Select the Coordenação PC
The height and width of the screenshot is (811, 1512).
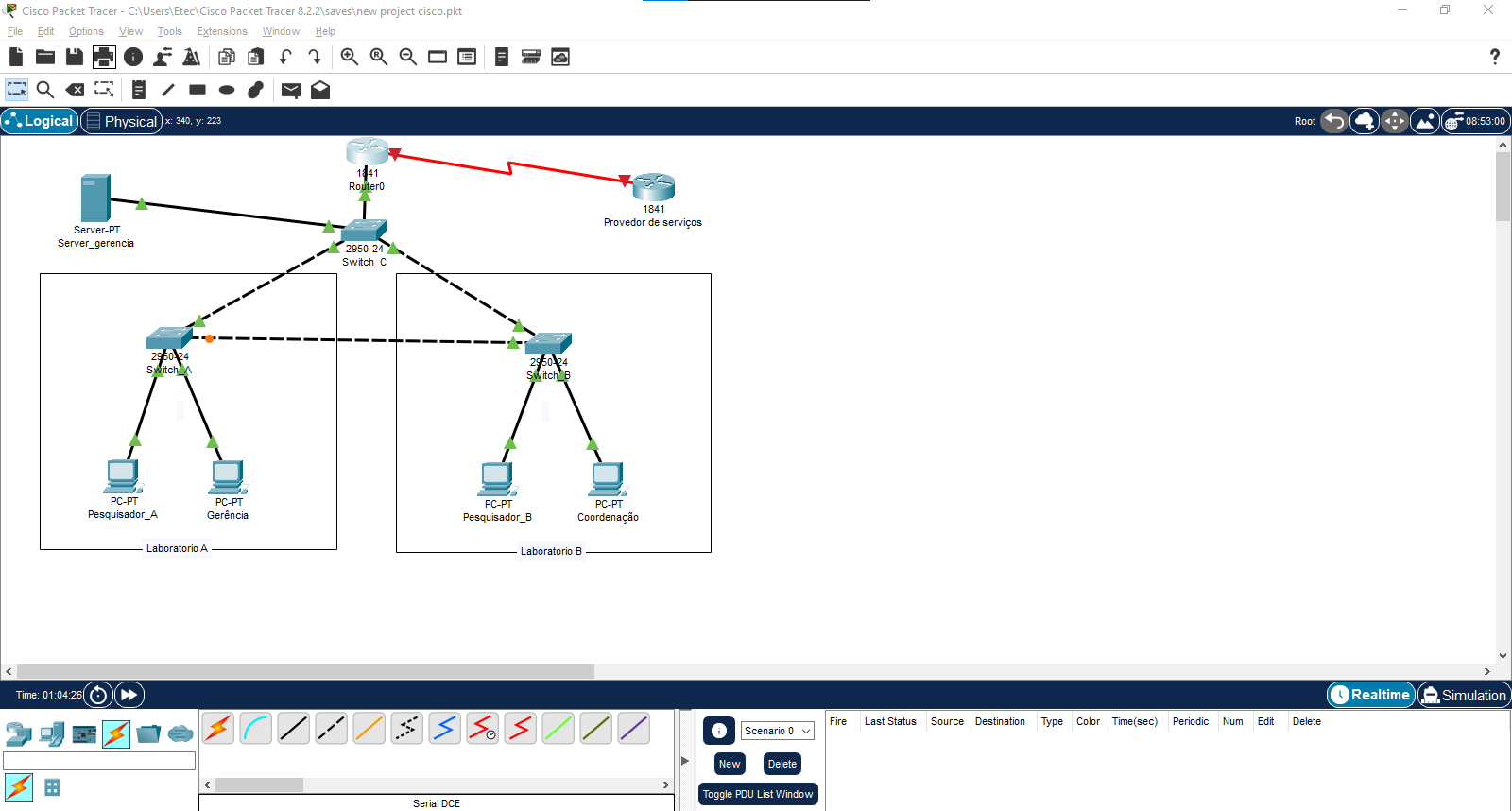click(x=608, y=479)
